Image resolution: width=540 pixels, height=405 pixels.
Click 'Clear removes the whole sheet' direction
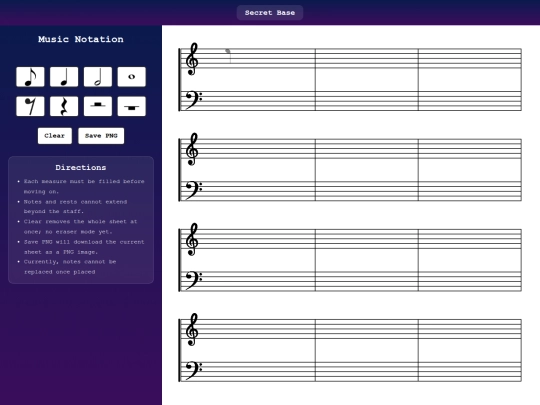pyautogui.click(x=81, y=227)
